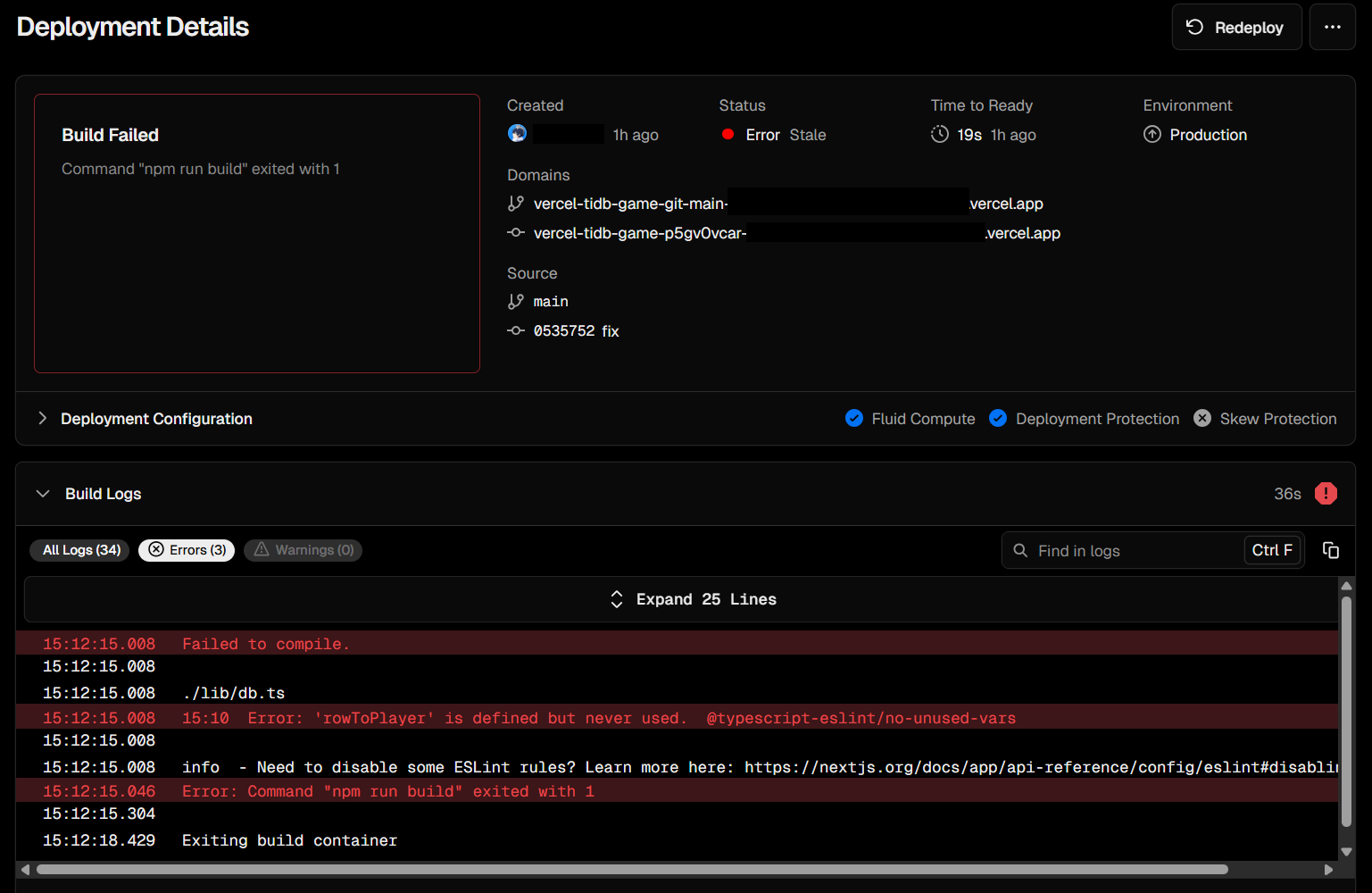Open the three-dot more options menu
The width and height of the screenshot is (1372, 893).
[x=1332, y=27]
